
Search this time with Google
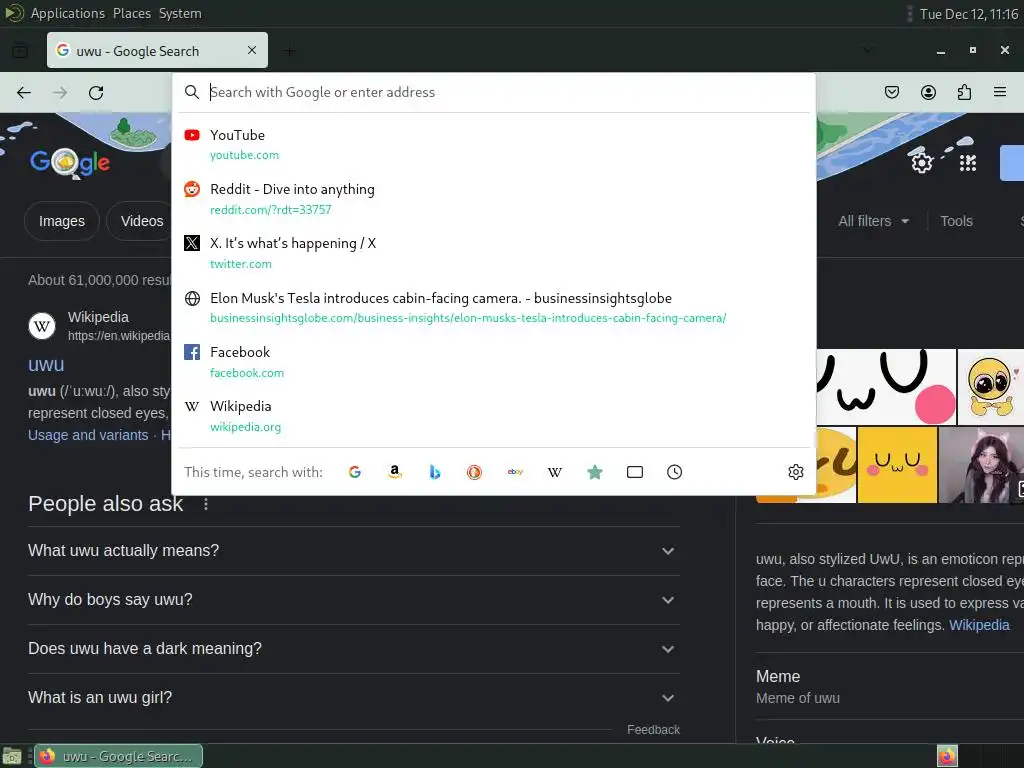[355, 472]
